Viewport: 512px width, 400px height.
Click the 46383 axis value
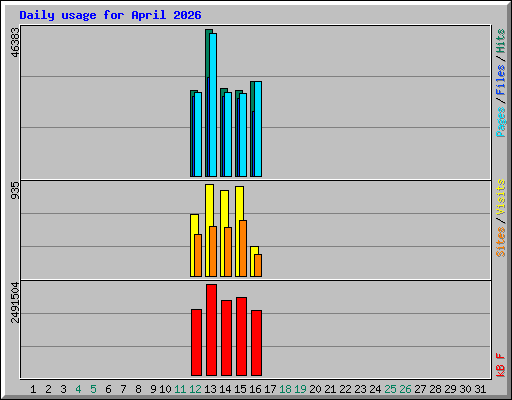pyautogui.click(x=15, y=42)
